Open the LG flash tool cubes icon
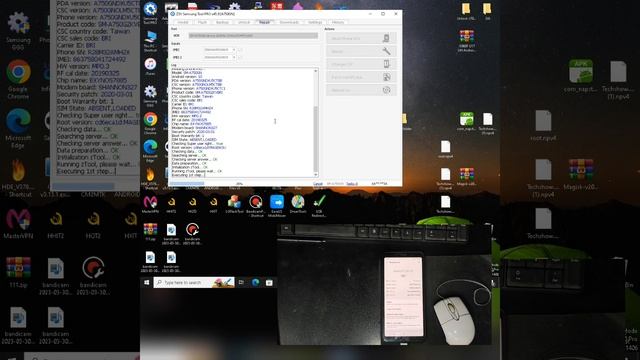 coord(234,204)
